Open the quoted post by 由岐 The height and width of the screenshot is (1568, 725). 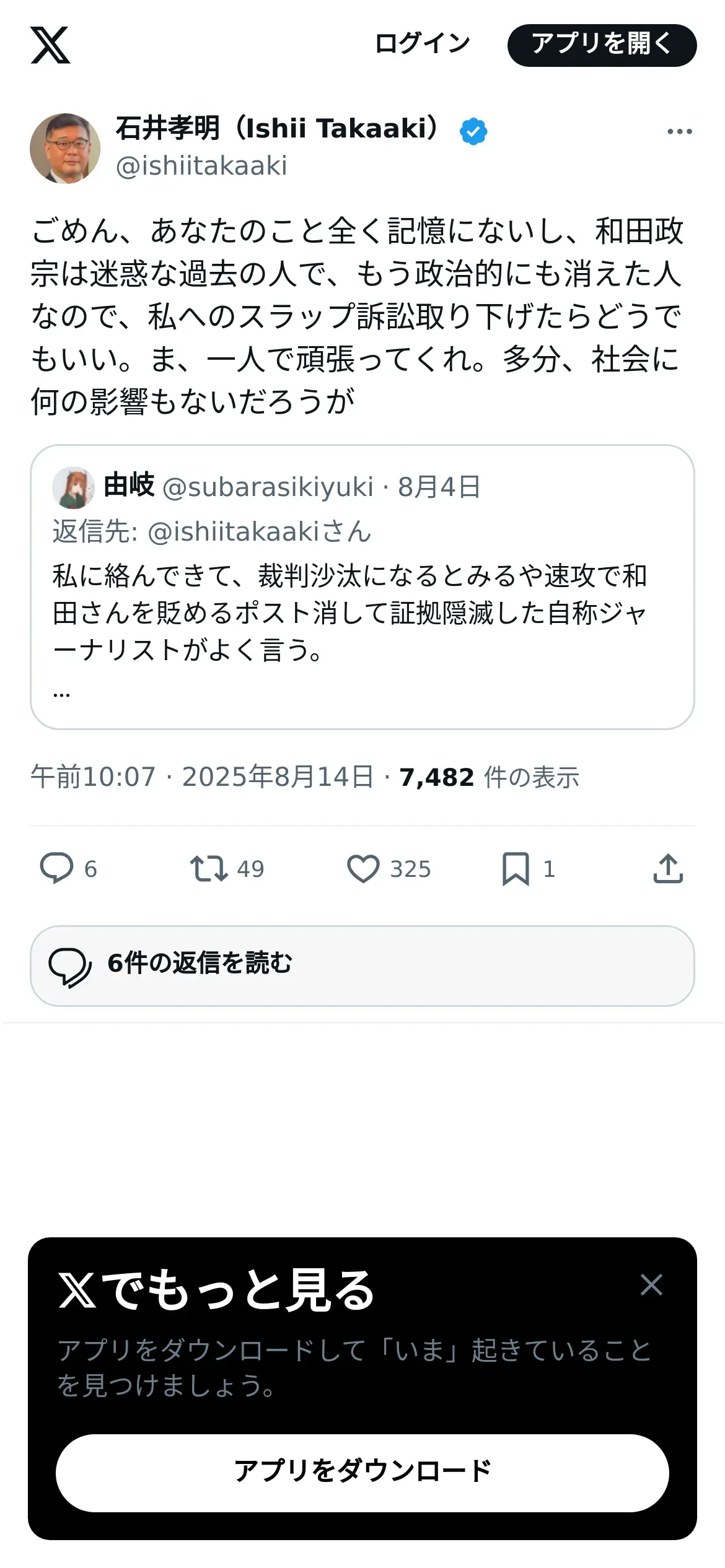362,587
